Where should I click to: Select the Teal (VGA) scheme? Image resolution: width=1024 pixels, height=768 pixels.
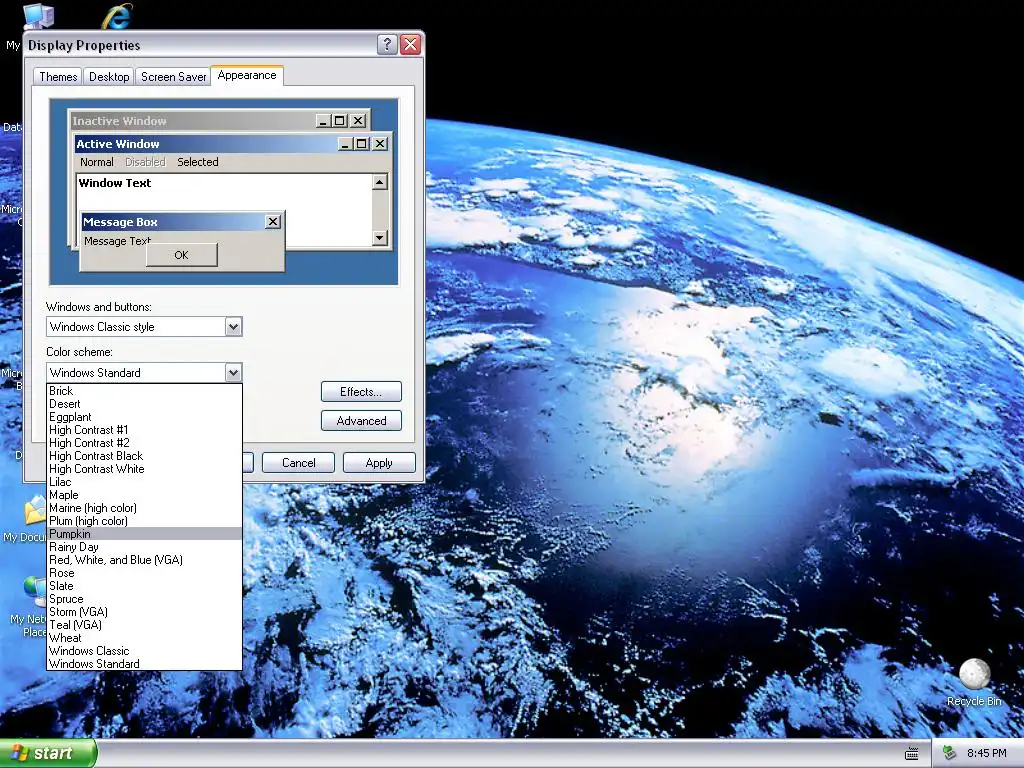[x=144, y=625]
